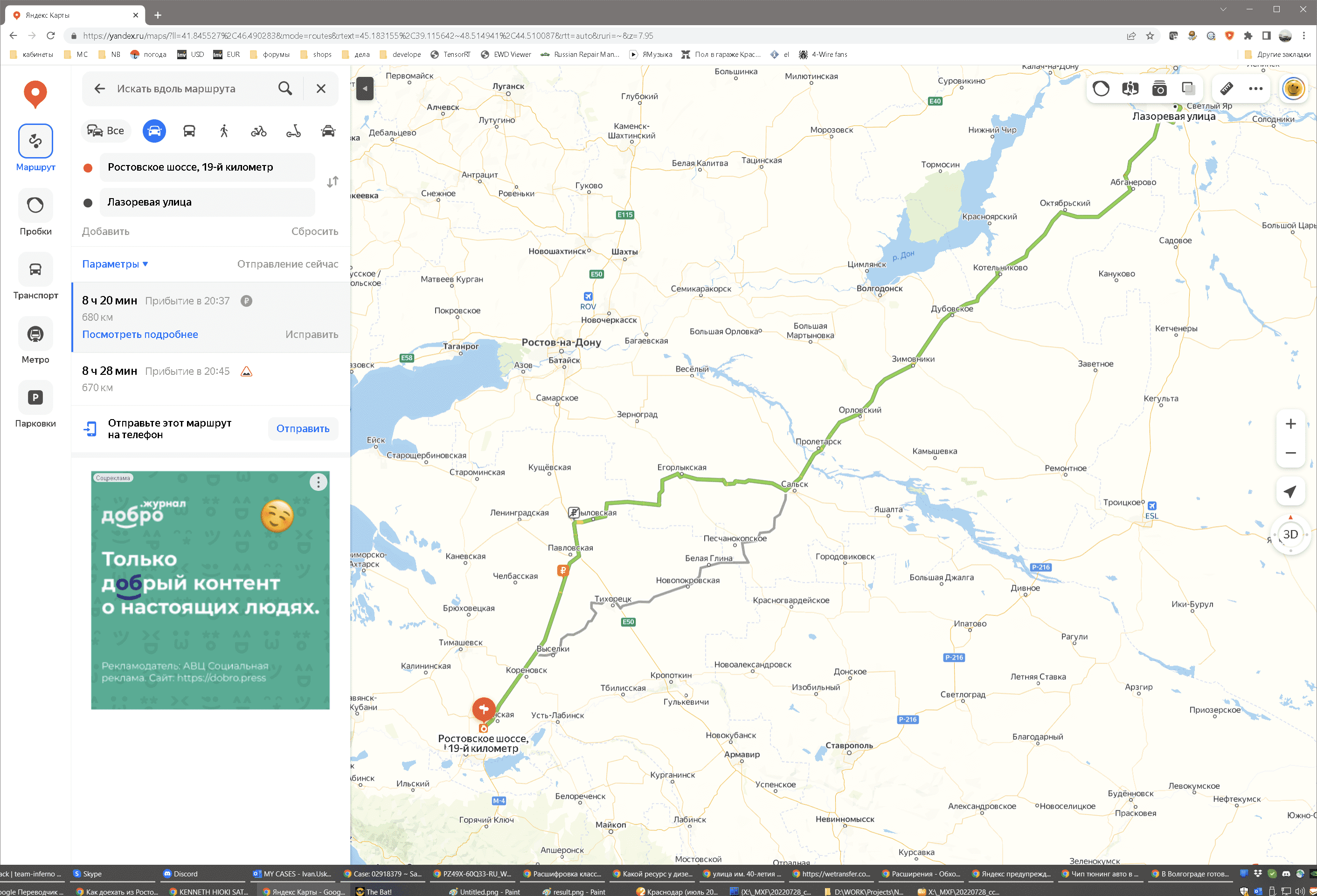1317x896 pixels.
Task: Collapse the left side panel arrow
Action: coord(365,89)
